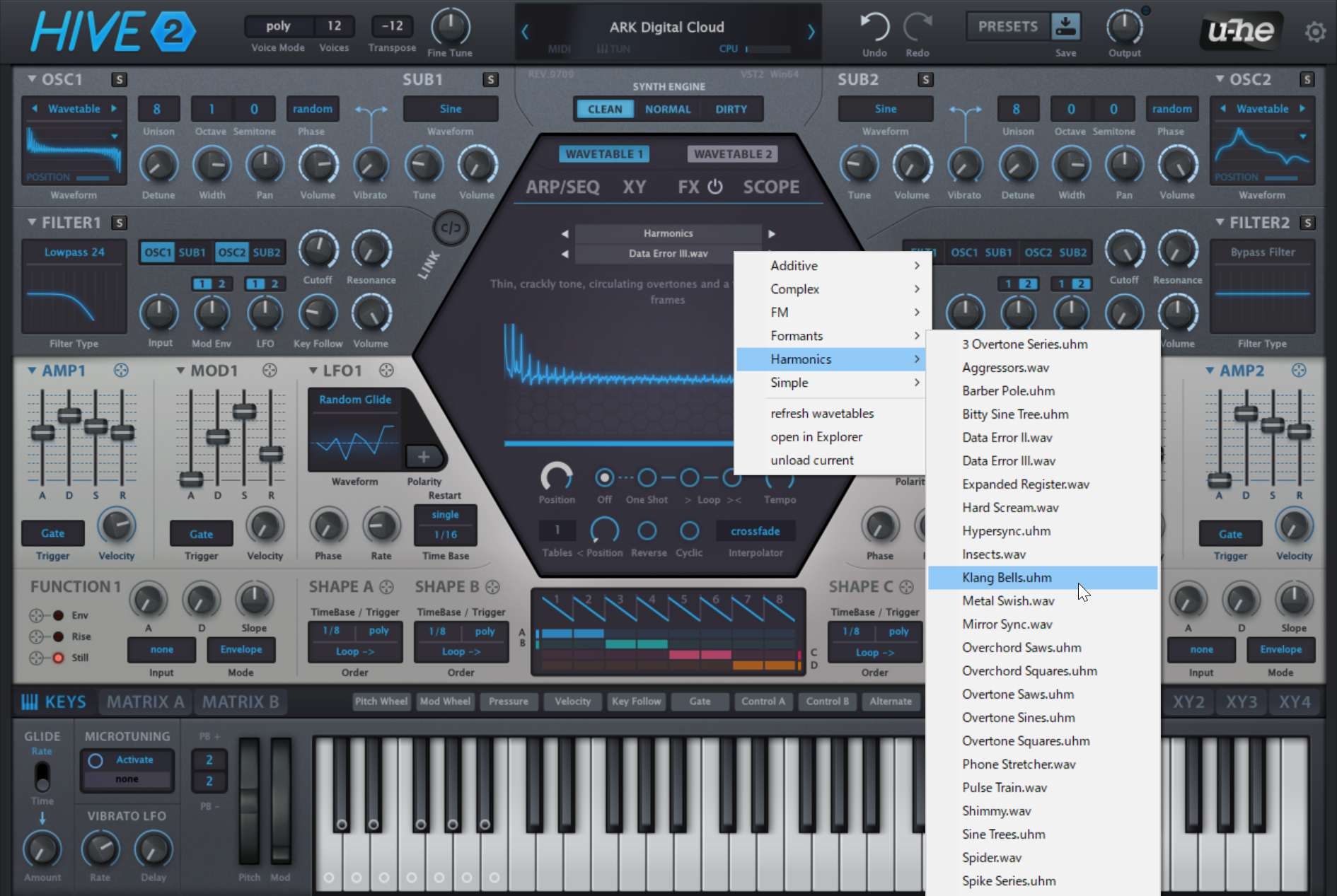Click the FILTER1 solo S button
This screenshot has height=896, width=1337.
(119, 223)
